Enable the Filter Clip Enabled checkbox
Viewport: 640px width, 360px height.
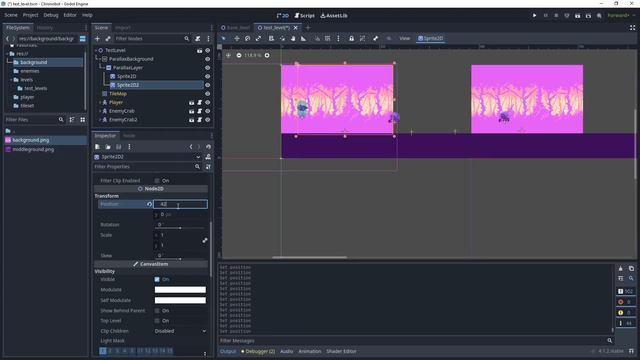pos(157,180)
